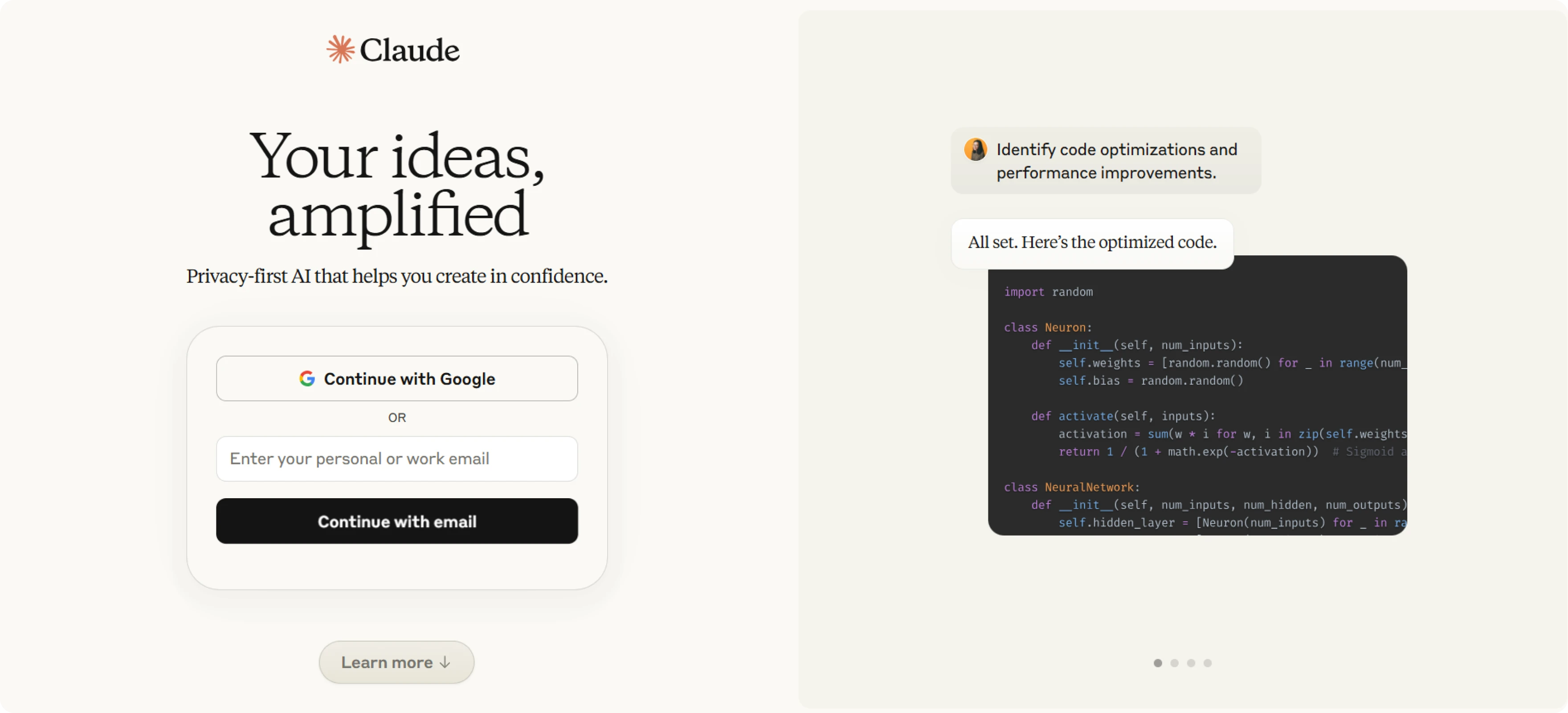Select the third carousel dot
Image resolution: width=1568 pixels, height=713 pixels.
(1191, 663)
